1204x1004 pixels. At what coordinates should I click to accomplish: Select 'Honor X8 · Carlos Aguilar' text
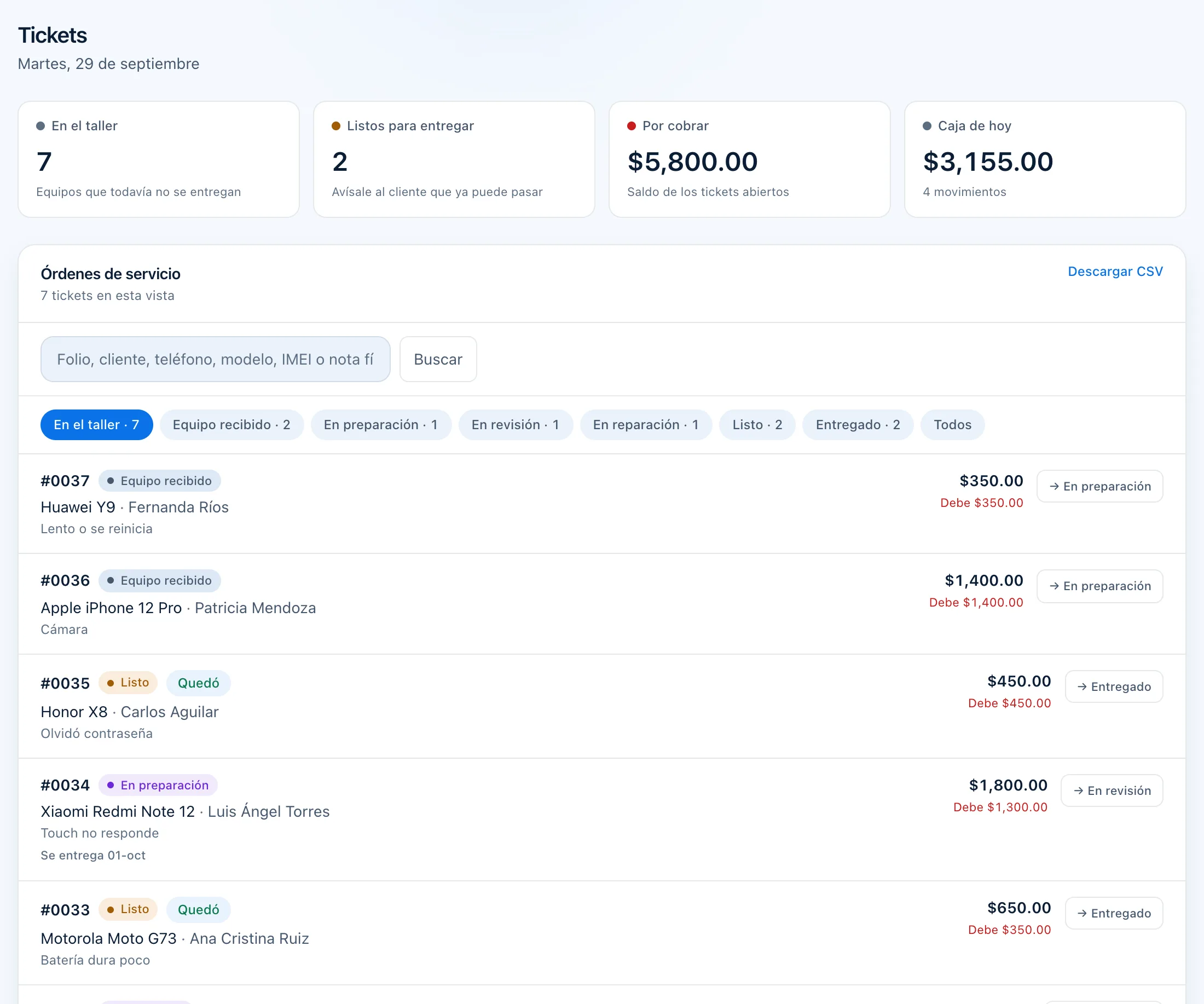[130, 712]
